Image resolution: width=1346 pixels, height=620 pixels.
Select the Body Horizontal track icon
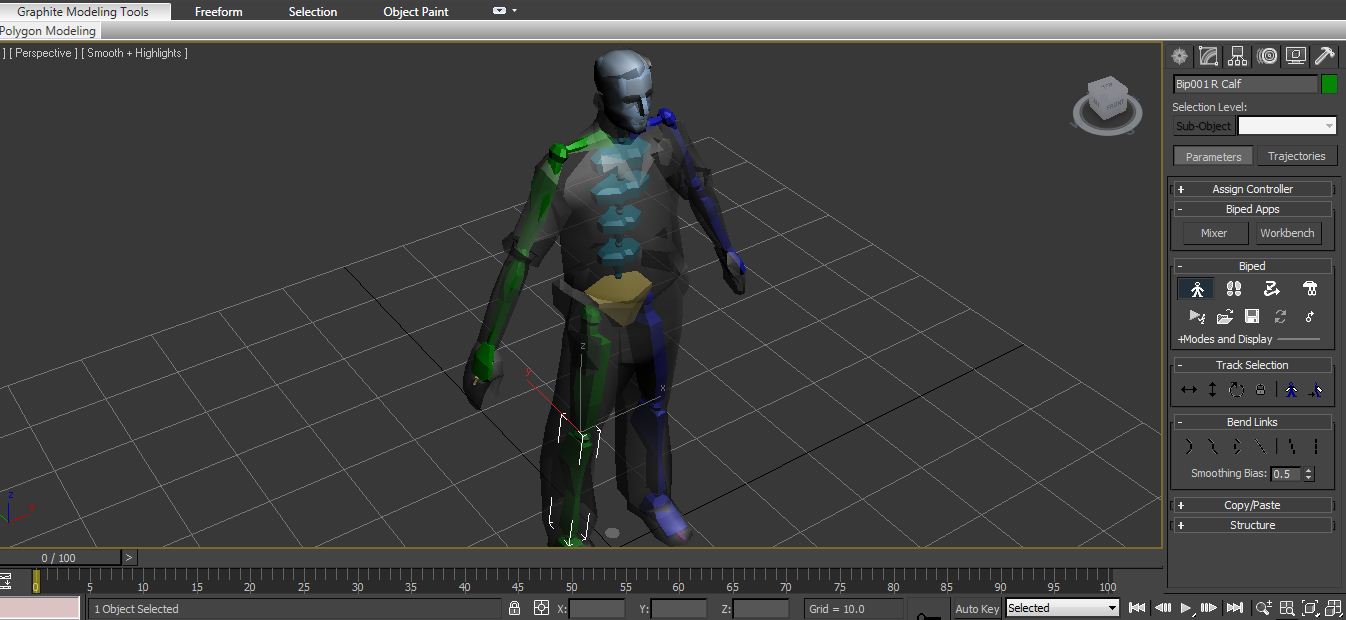coord(1189,389)
